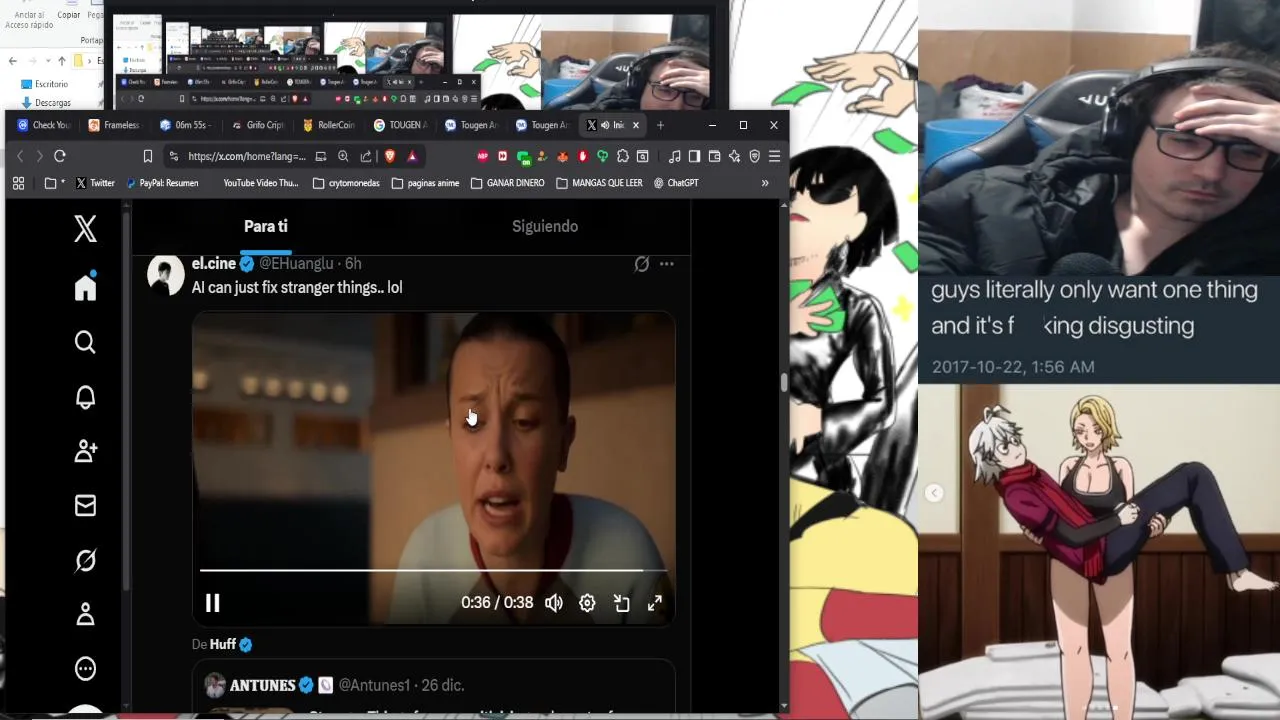
Task: Bookmark this page icon
Action: pos(148,156)
